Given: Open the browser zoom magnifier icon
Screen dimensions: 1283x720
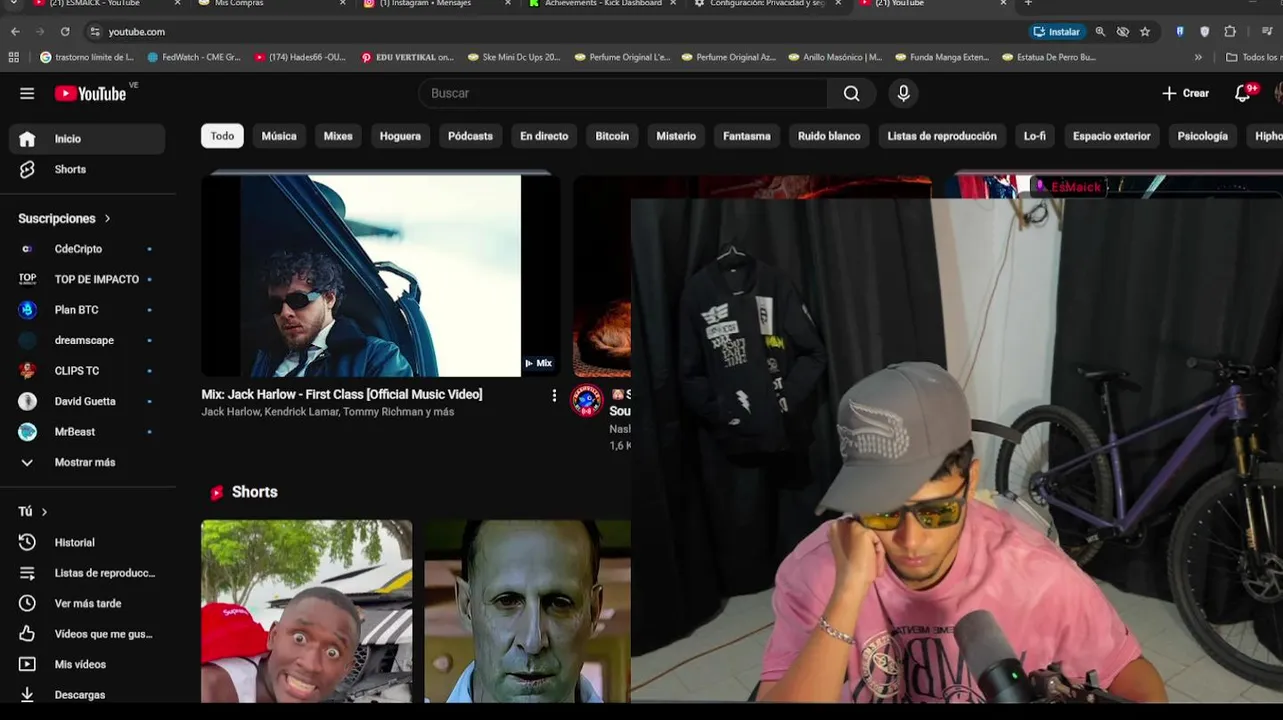Looking at the screenshot, I should [x=1100, y=32].
